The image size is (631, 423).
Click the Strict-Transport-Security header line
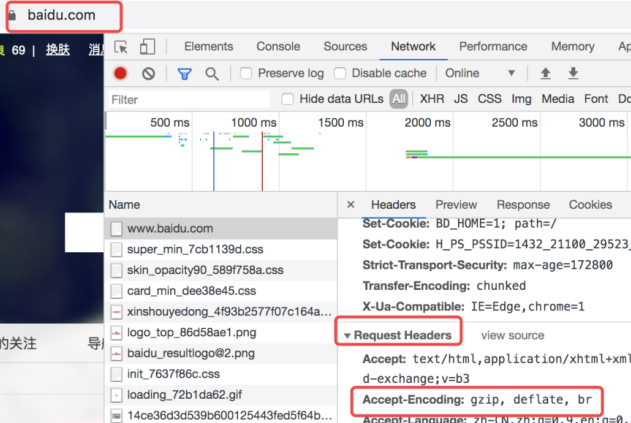[487, 265]
